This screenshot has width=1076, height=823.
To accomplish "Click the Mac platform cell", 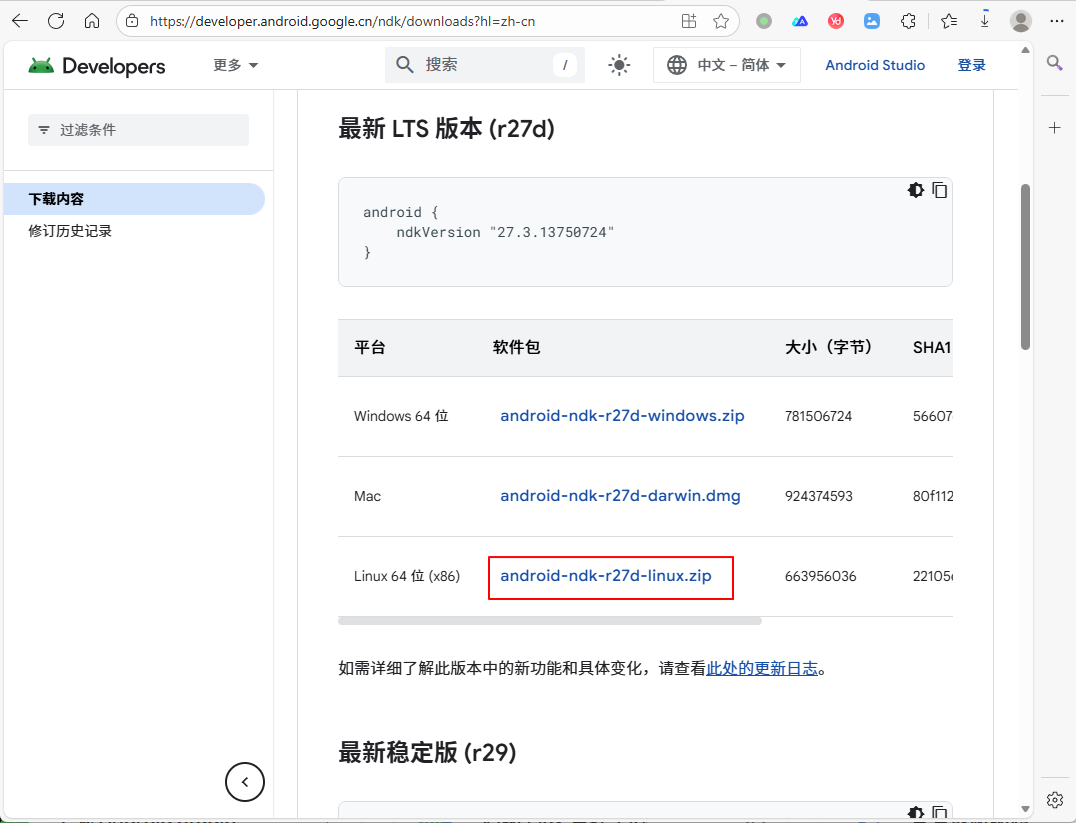I will point(367,496).
